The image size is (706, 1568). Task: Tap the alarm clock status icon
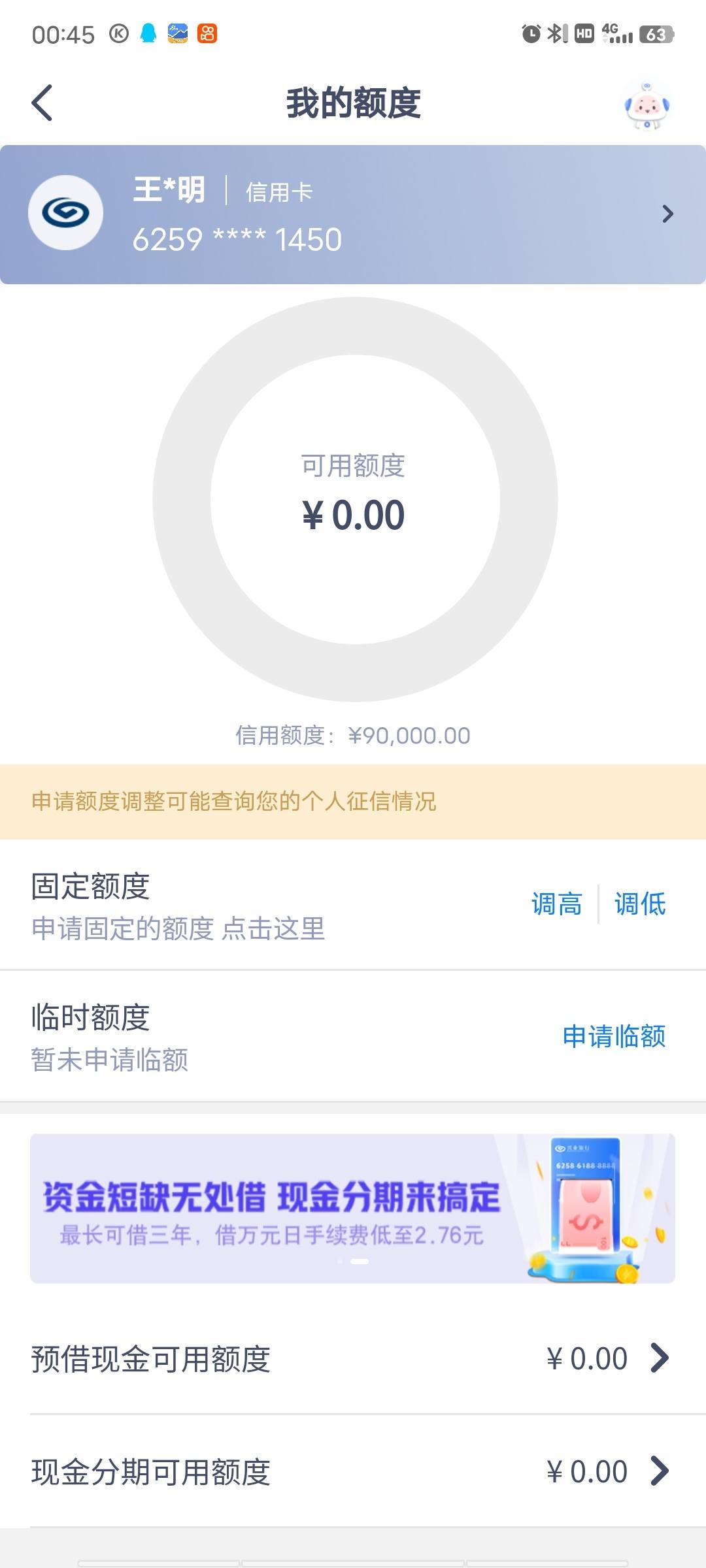(x=531, y=33)
